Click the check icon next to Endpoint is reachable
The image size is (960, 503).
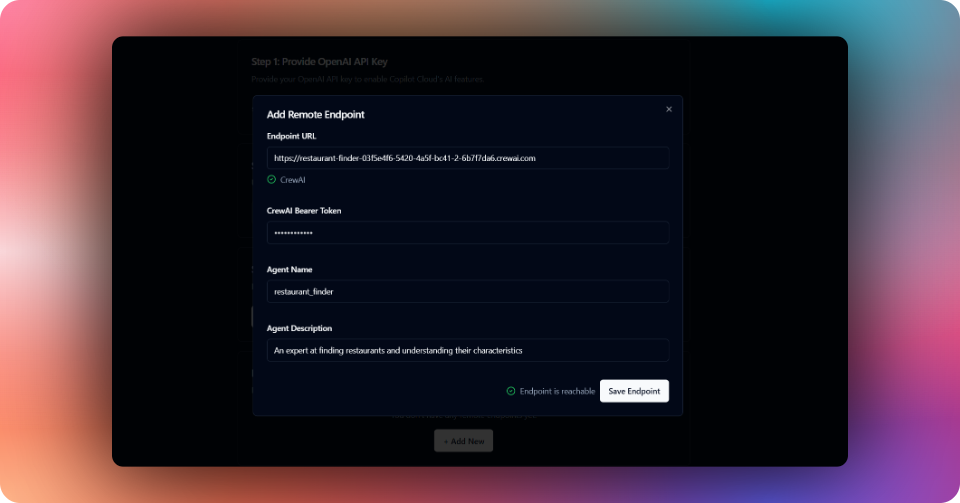(511, 391)
